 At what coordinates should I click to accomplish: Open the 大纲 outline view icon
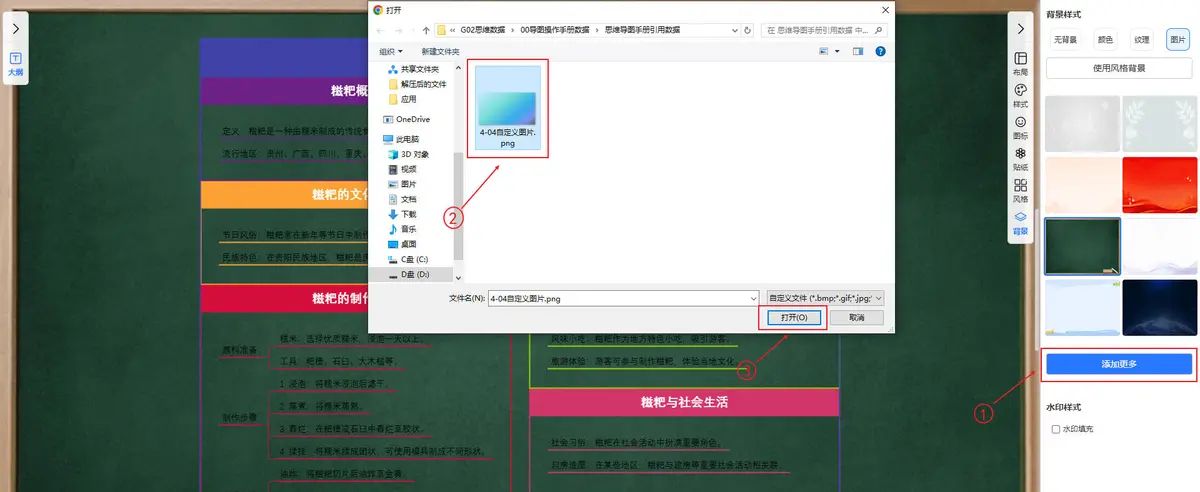click(x=15, y=64)
